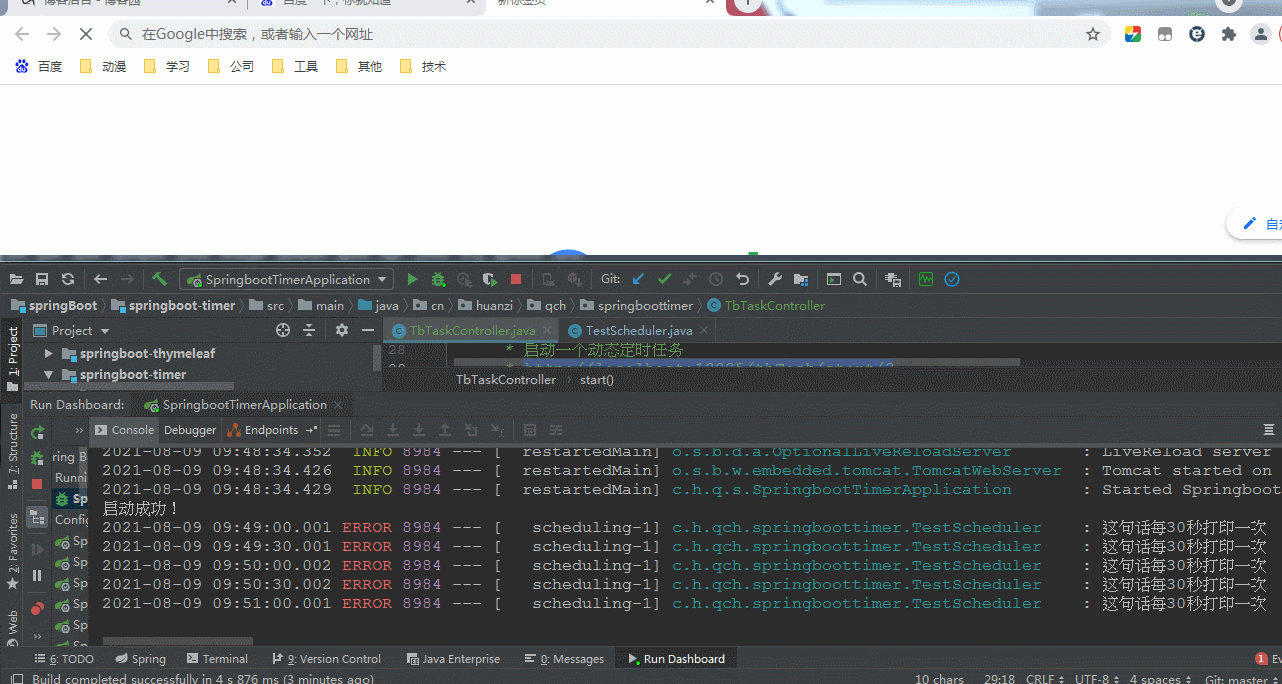Image resolution: width=1282 pixels, height=684 pixels.
Task: Open settings with the wrench icon
Action: click(x=775, y=280)
